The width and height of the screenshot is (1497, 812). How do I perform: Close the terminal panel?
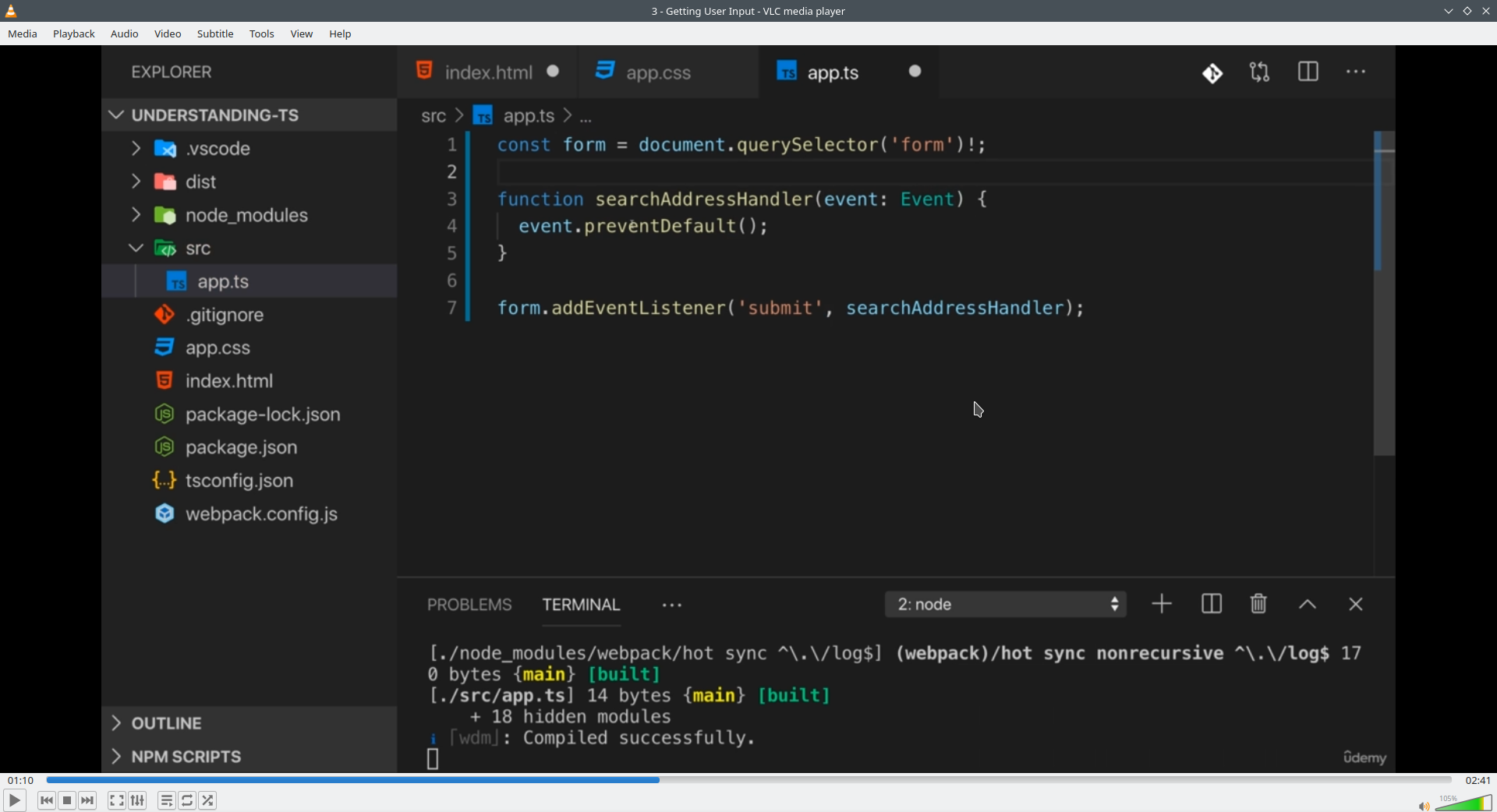(1356, 605)
